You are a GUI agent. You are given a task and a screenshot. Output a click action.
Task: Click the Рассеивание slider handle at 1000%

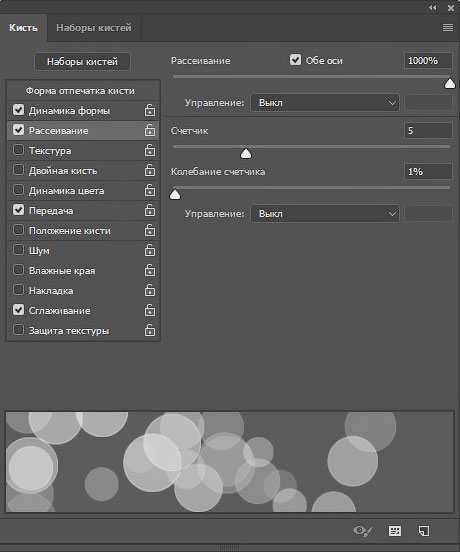[x=450, y=84]
